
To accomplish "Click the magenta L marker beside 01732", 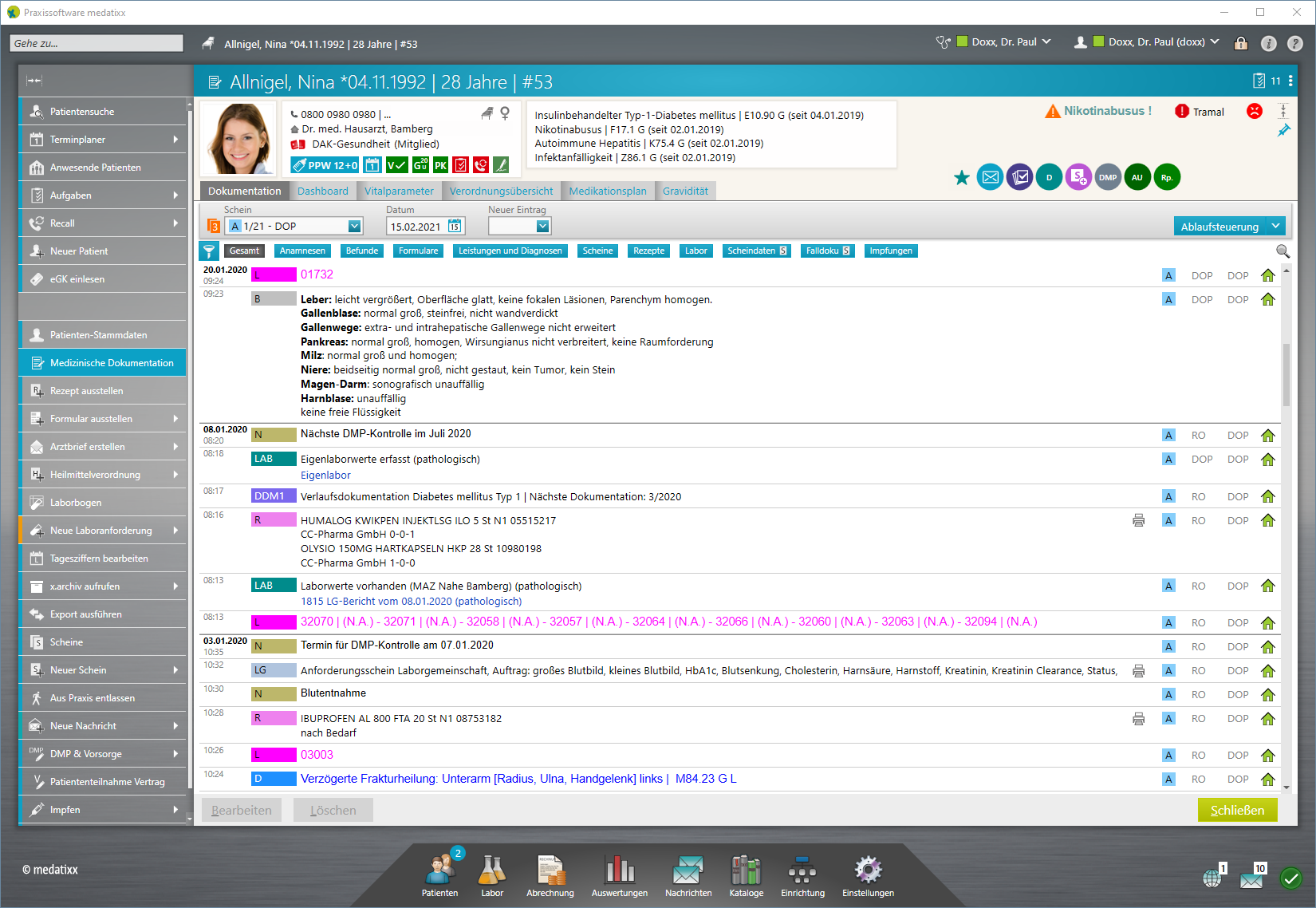I will pos(274,274).
